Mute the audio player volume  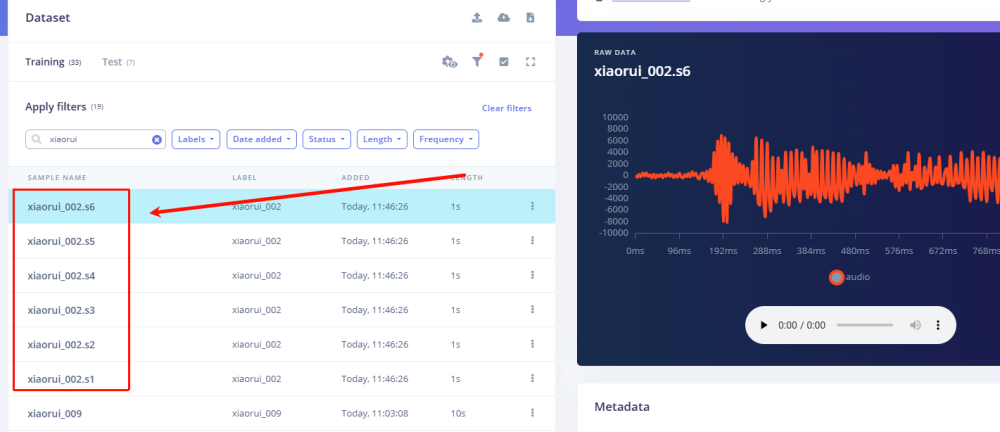[x=915, y=325]
